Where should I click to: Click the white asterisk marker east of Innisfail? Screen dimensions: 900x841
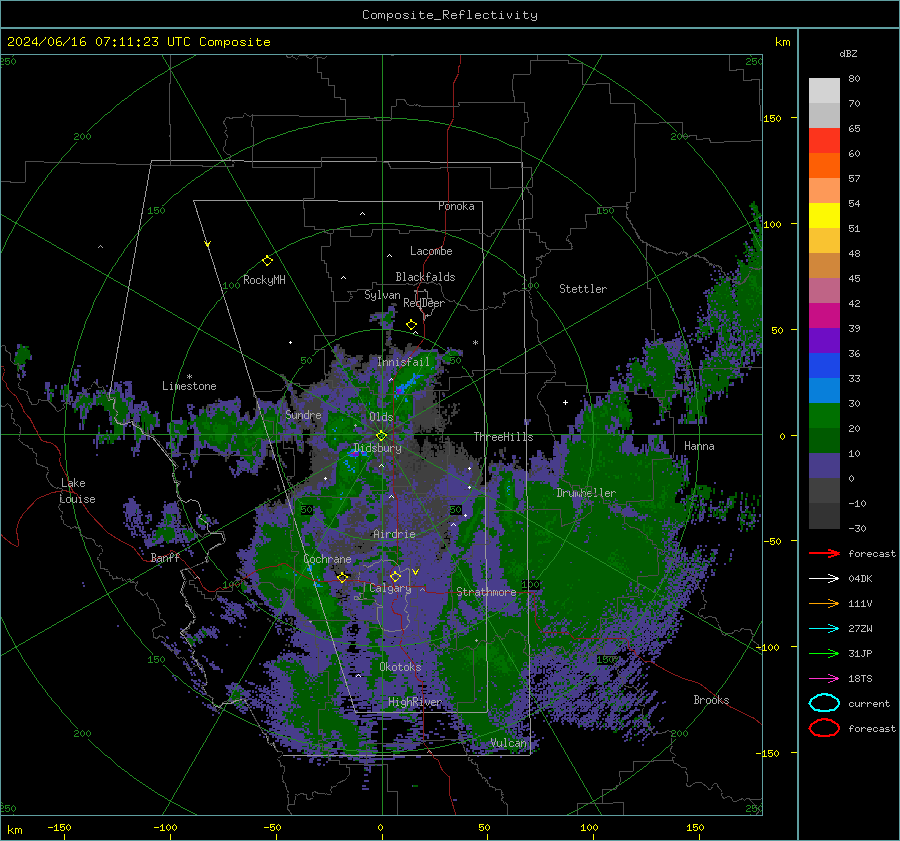(x=475, y=343)
